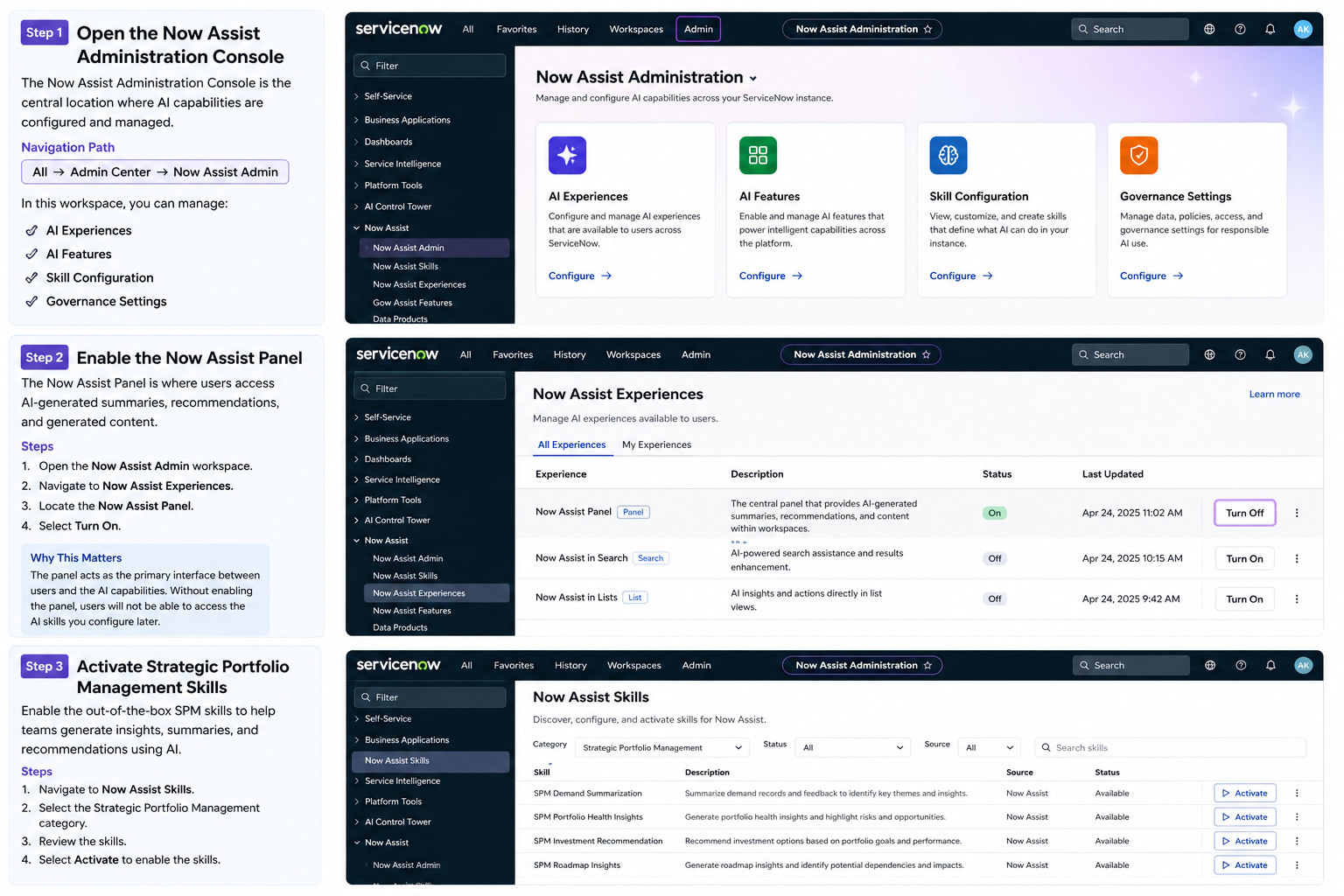Open the Now Assist Administration title dropdown chevron
Screen dimensions: 1344x896
coord(753,79)
